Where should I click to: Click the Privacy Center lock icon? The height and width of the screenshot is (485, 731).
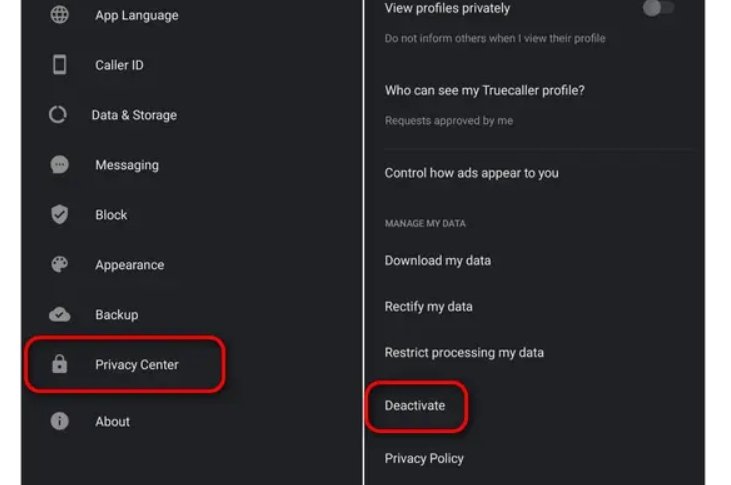tap(59, 364)
